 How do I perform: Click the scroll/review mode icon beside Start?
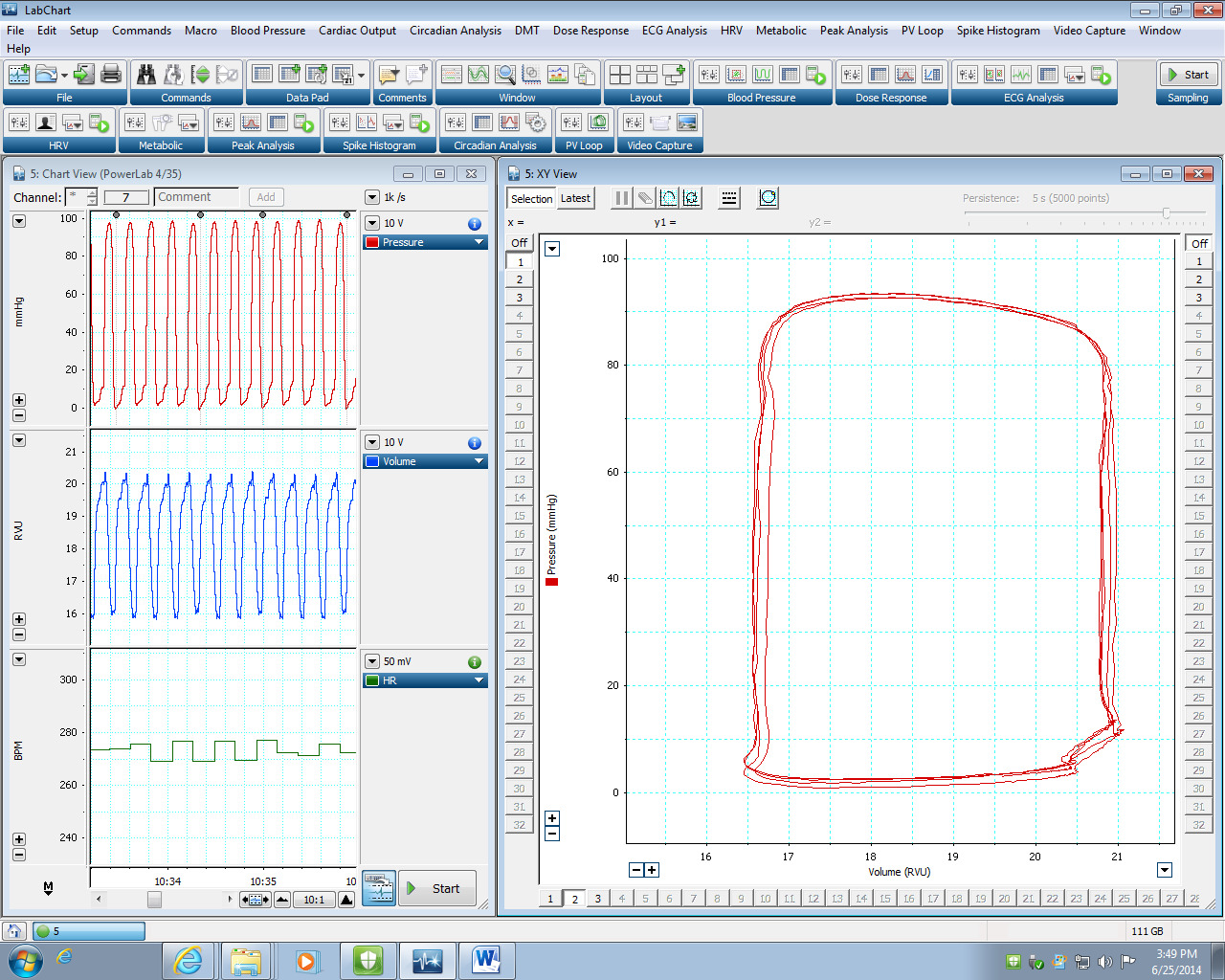(x=379, y=888)
